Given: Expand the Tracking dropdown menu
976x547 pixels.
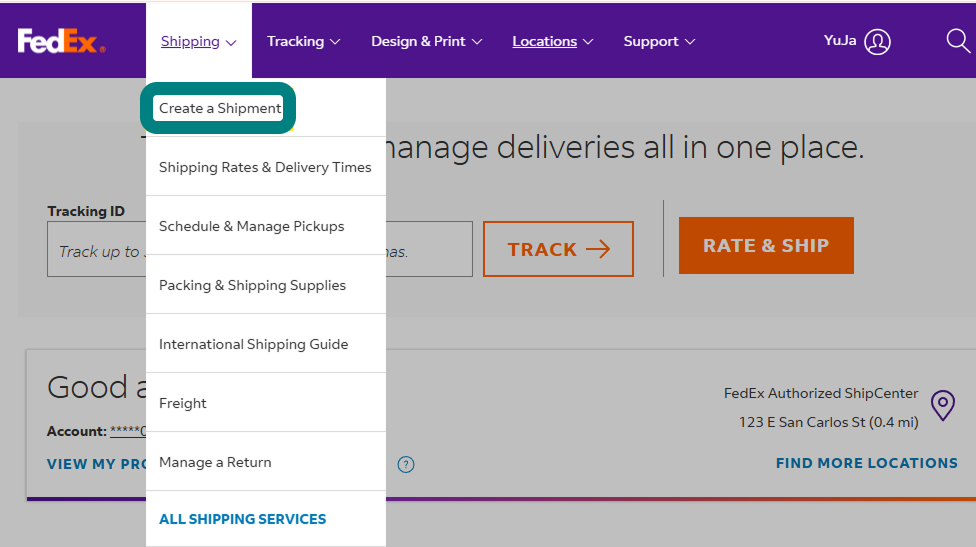Looking at the screenshot, I should tap(303, 42).
